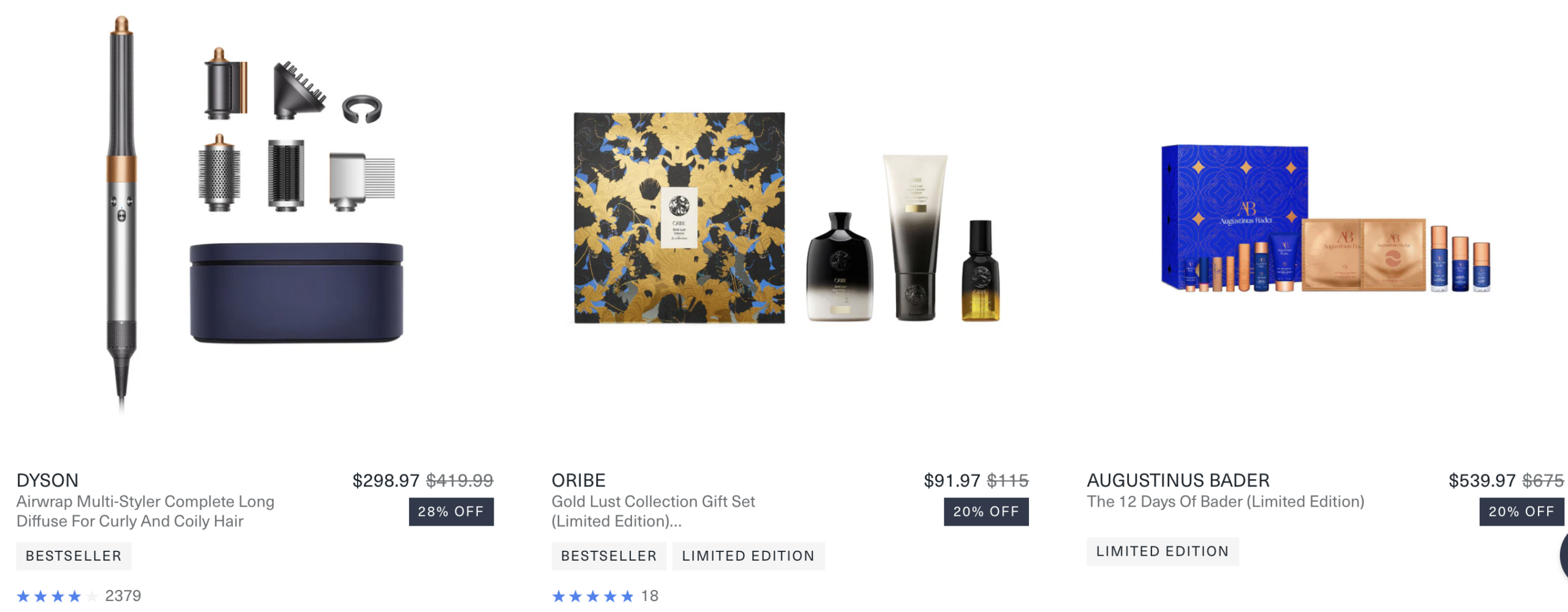Click the ORIBE brand name
Viewport: 1568px width, 612px height.
click(x=578, y=480)
